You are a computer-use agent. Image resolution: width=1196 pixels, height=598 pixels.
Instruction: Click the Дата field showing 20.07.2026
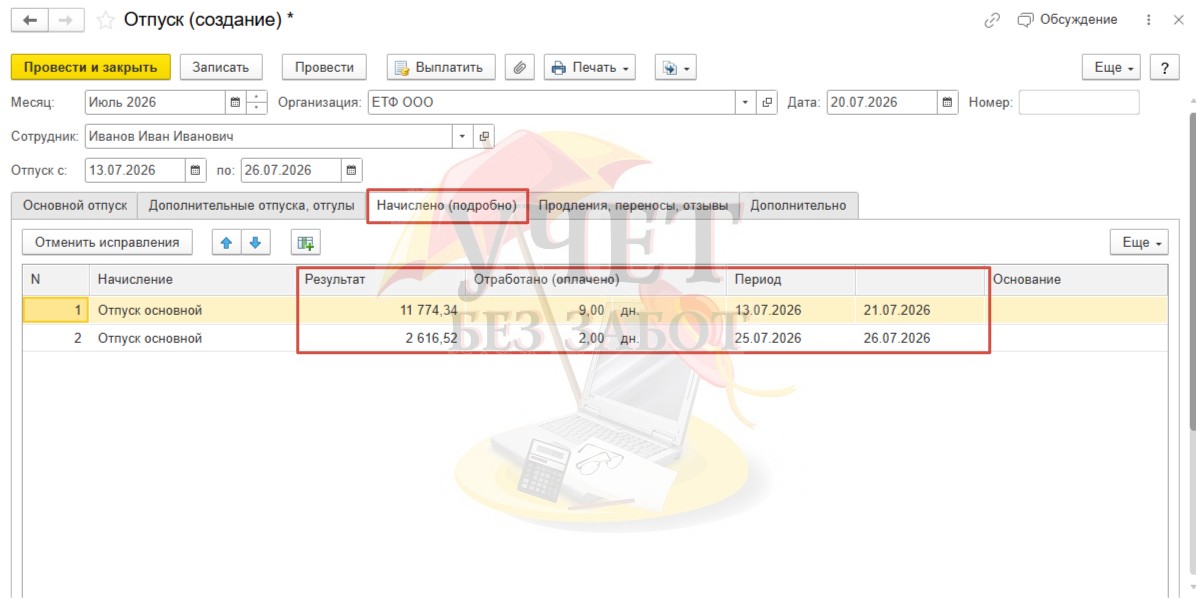(x=882, y=102)
